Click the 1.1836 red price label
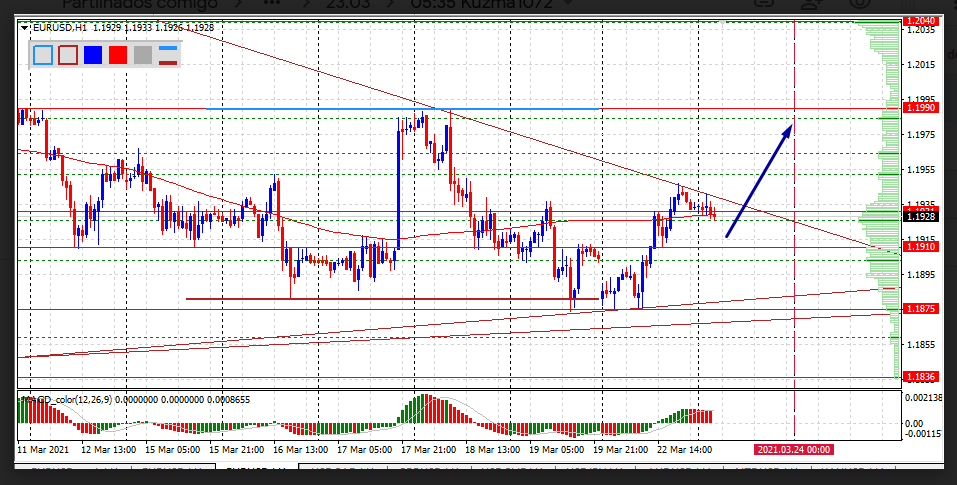This screenshot has height=485, width=957. pos(919,377)
